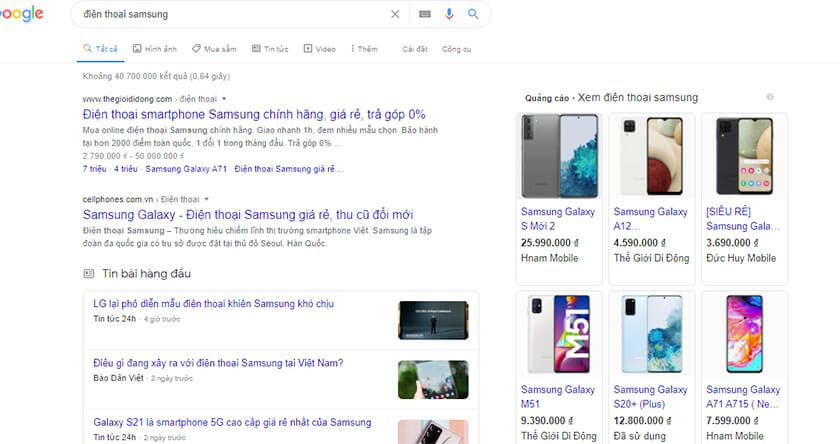
Task: Click the price 25.990.000 đ
Action: 550,243
